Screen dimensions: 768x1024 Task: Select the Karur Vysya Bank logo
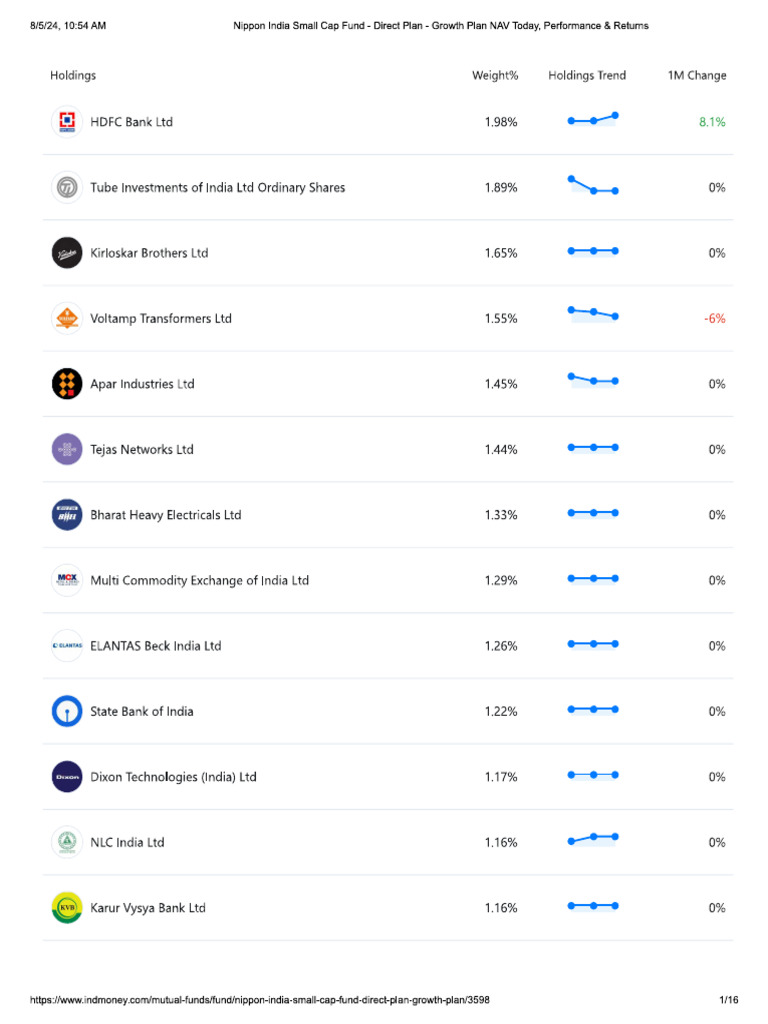coord(67,908)
